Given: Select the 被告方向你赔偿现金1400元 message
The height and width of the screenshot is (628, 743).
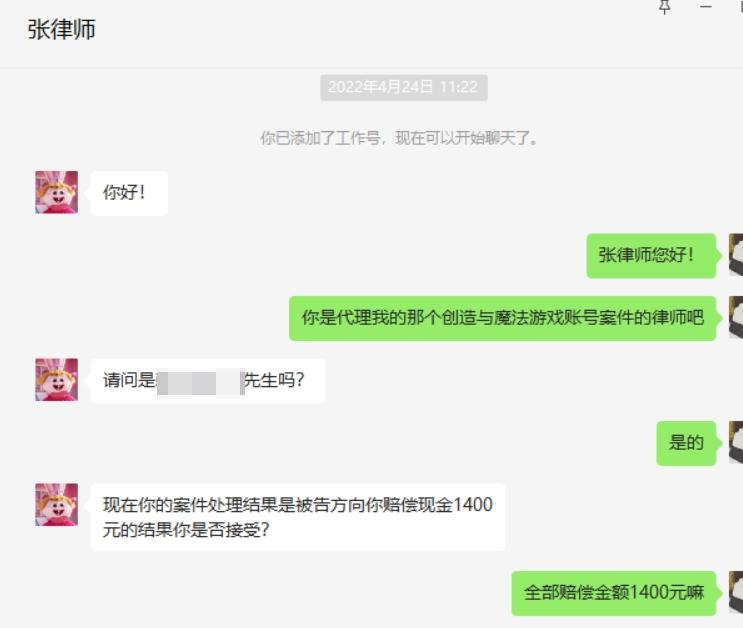Looking at the screenshot, I should (x=298, y=517).
